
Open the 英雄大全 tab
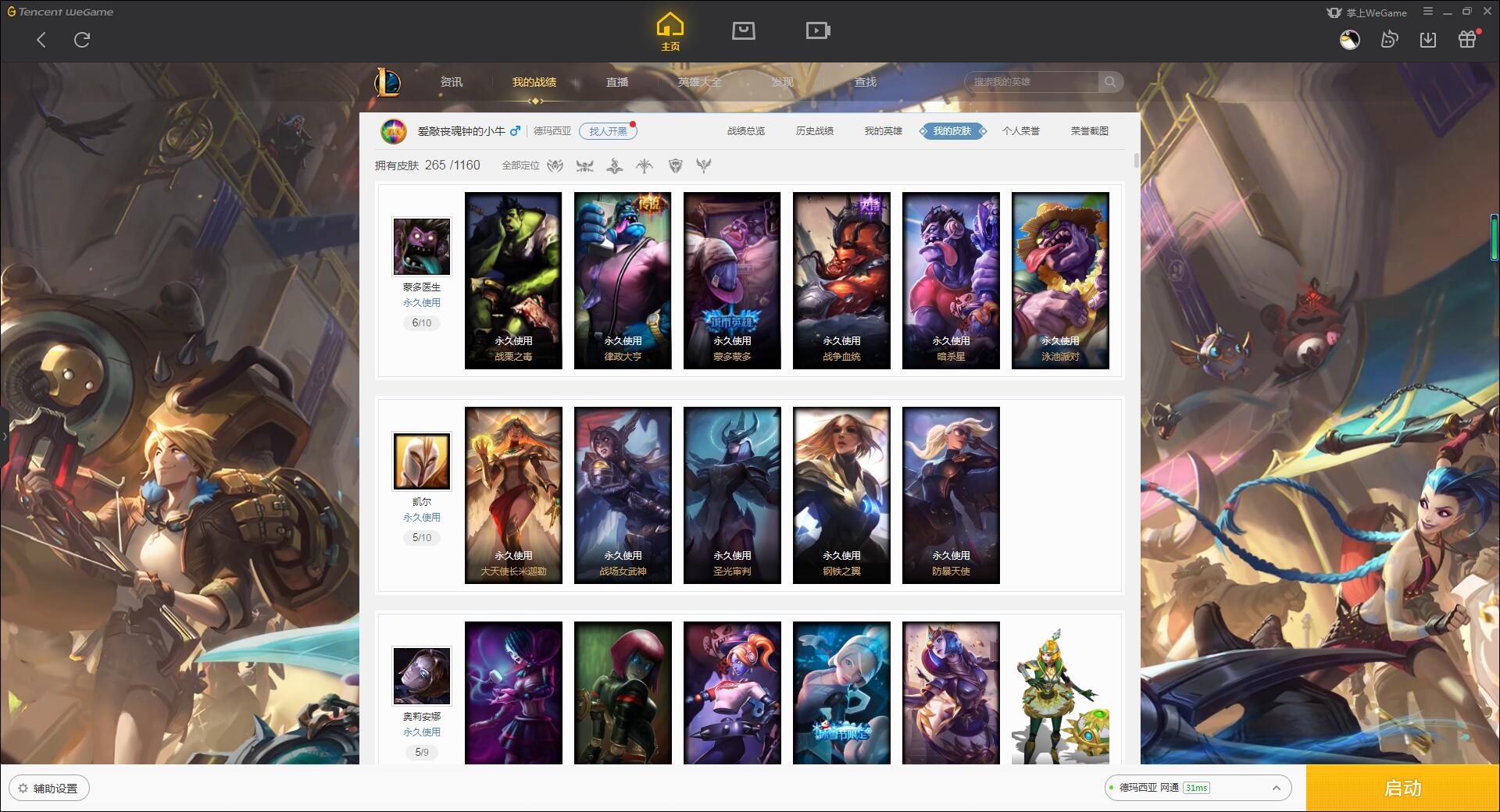pyautogui.click(x=700, y=82)
